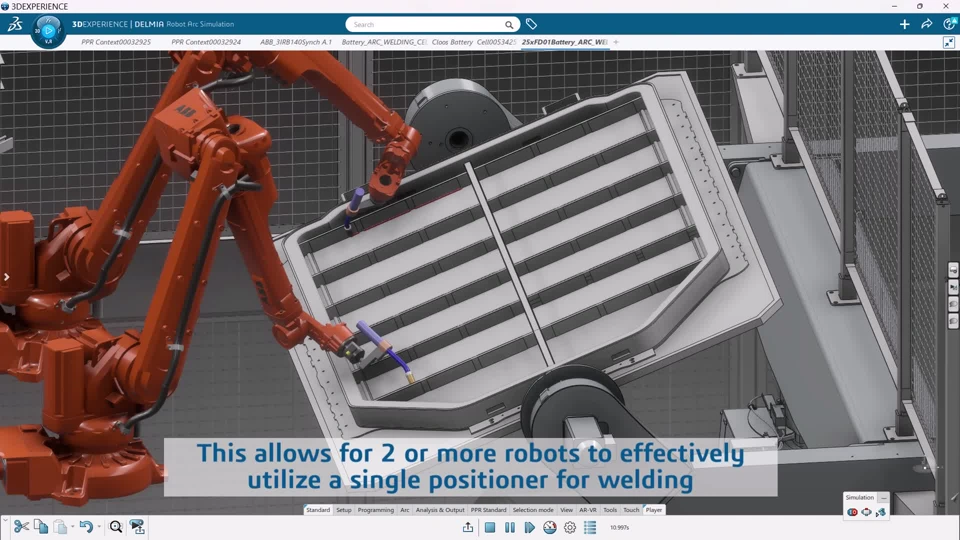The image size is (960, 540).
Task: Click the Cut scissors icon
Action: pos(21,527)
